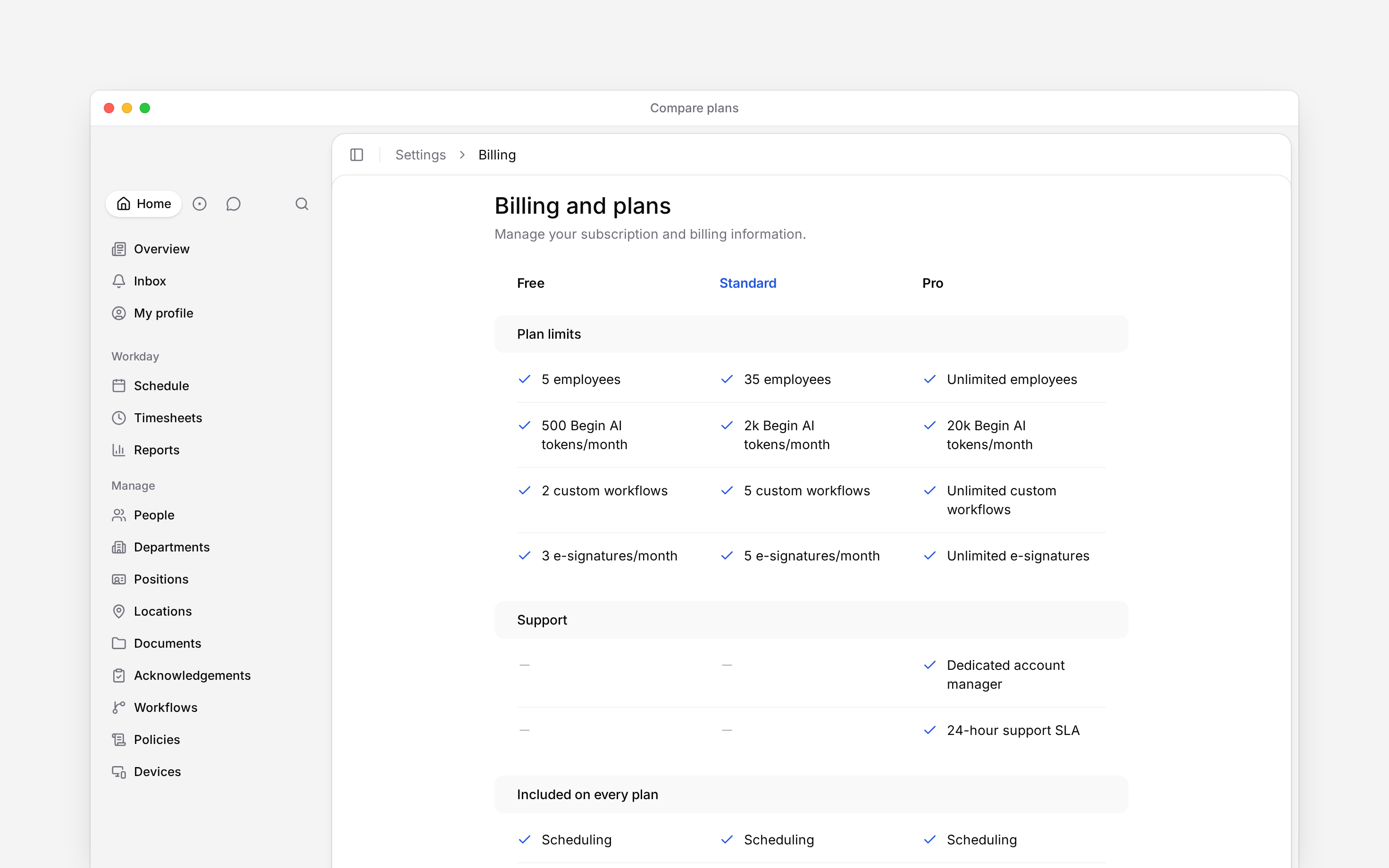Select the Standard plan column header

click(x=748, y=284)
